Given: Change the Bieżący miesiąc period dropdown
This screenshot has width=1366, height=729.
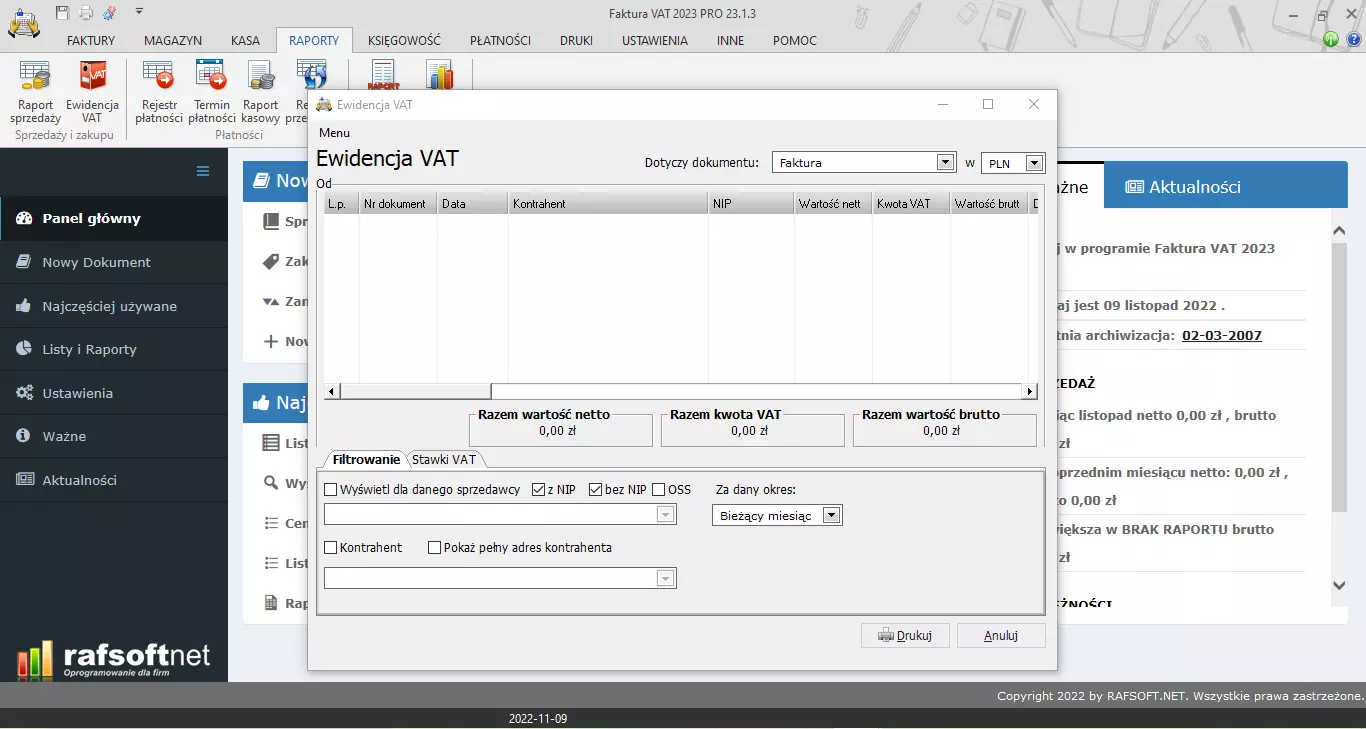Looking at the screenshot, I should click(831, 514).
